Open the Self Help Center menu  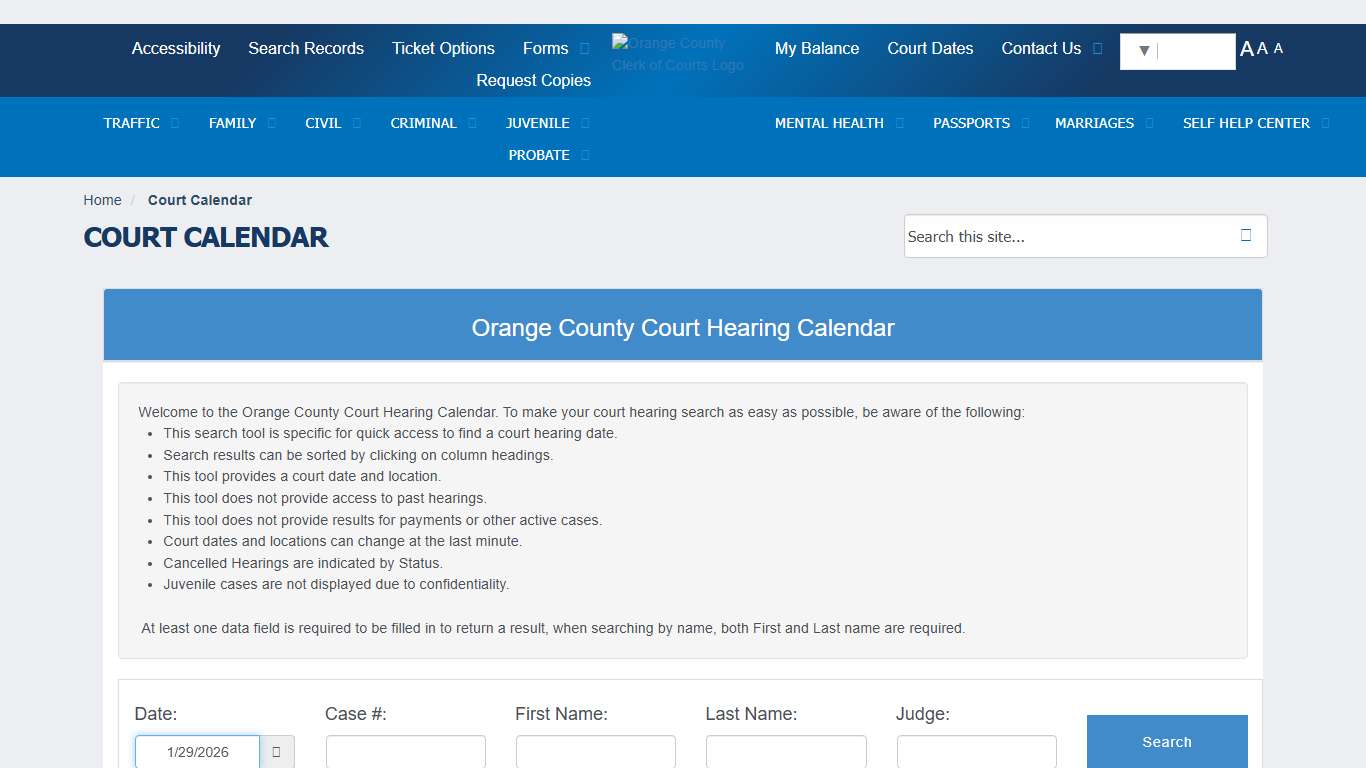pos(1246,123)
